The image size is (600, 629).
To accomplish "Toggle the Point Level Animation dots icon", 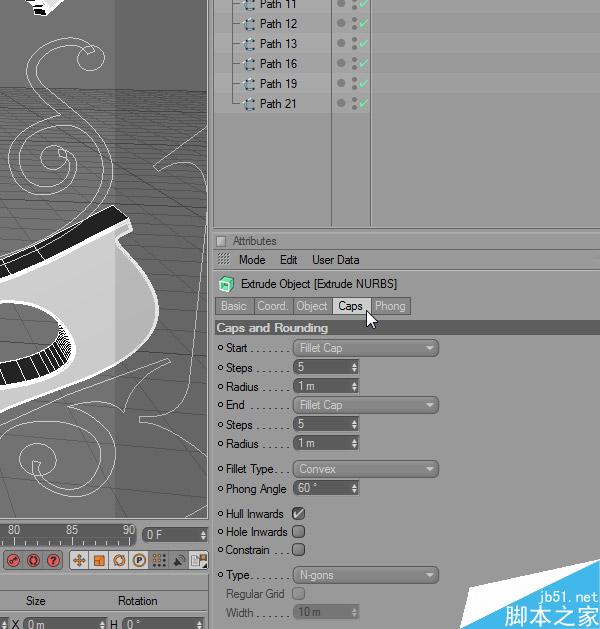I will click(159, 560).
